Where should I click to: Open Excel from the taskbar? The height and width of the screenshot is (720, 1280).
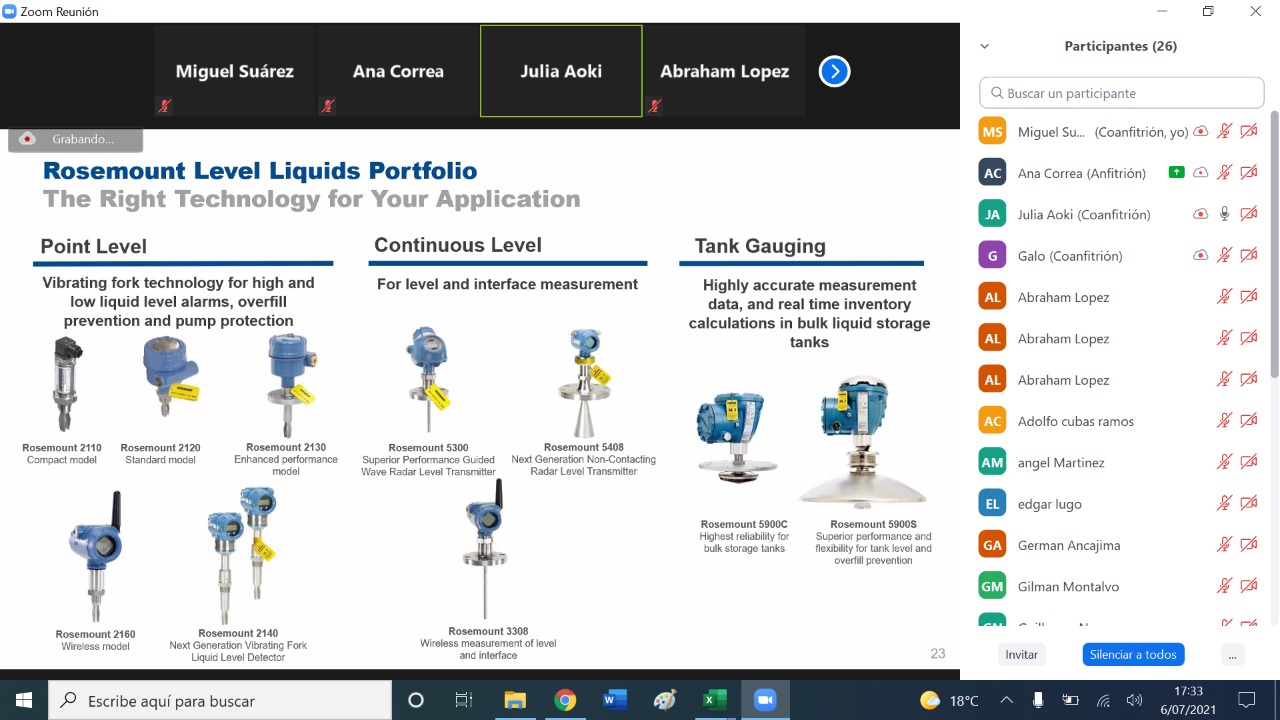[x=714, y=700]
